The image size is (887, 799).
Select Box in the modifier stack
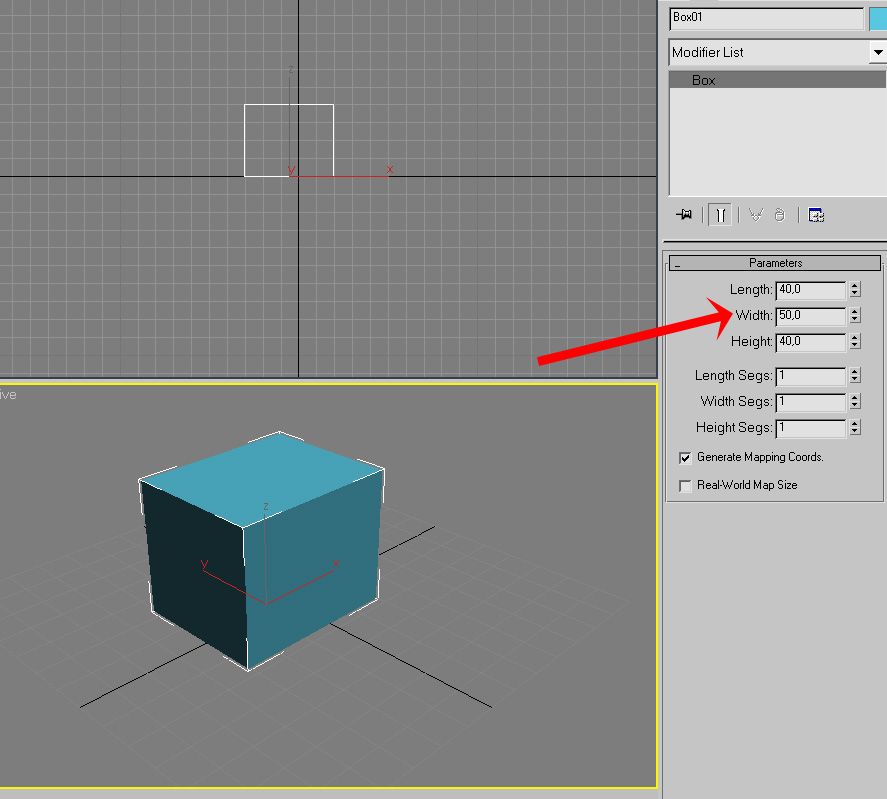(704, 80)
